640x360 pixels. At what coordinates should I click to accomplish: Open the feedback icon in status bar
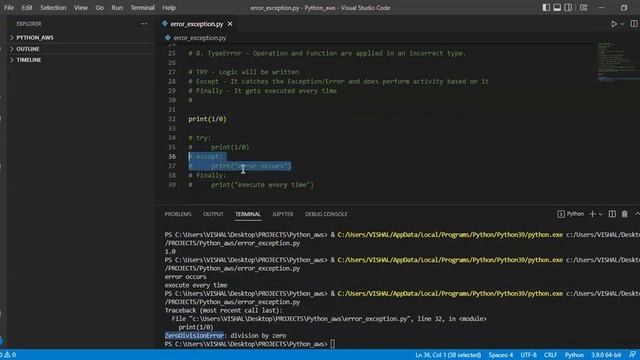(632, 355)
